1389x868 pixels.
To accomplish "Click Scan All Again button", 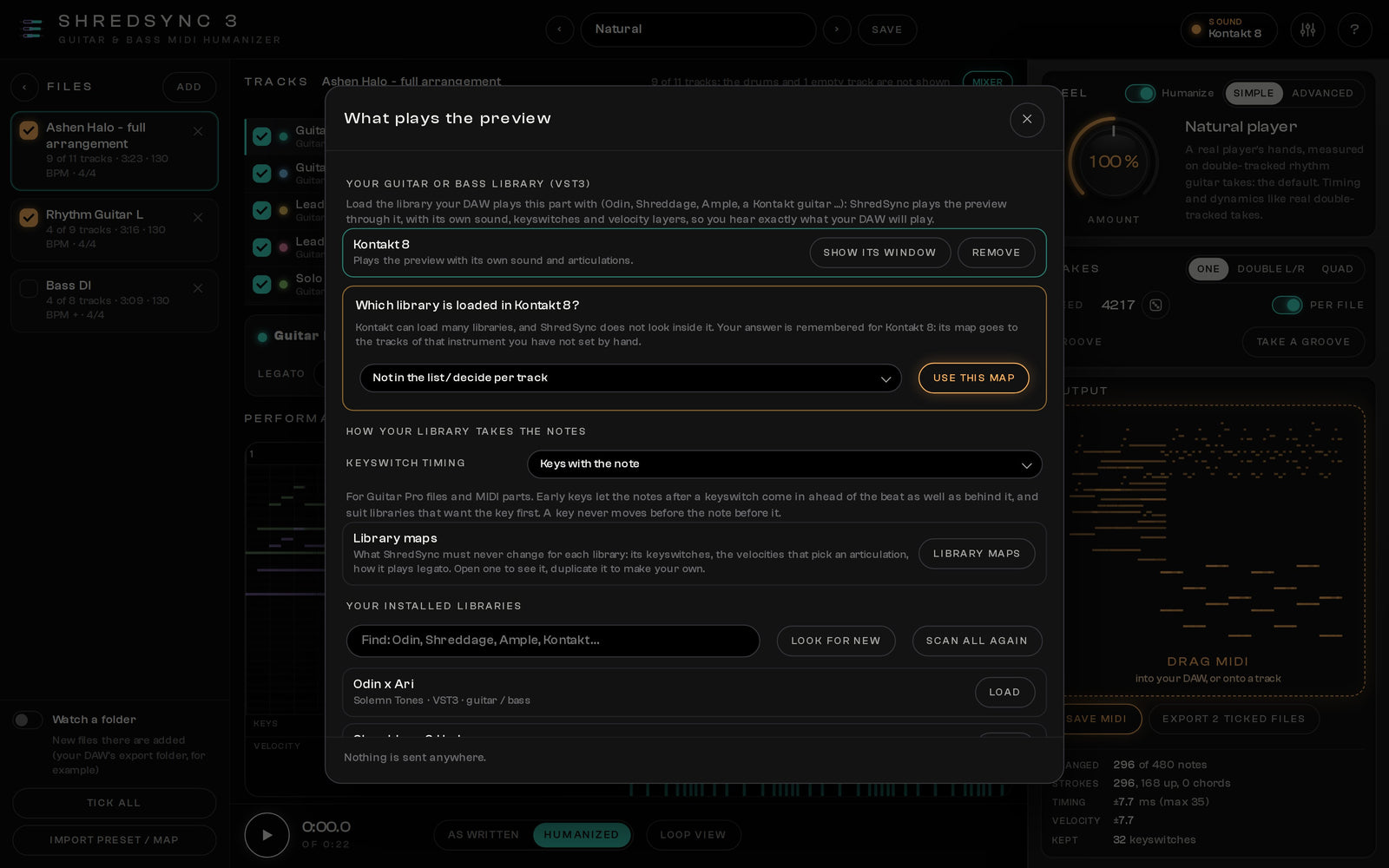I will 977,641.
